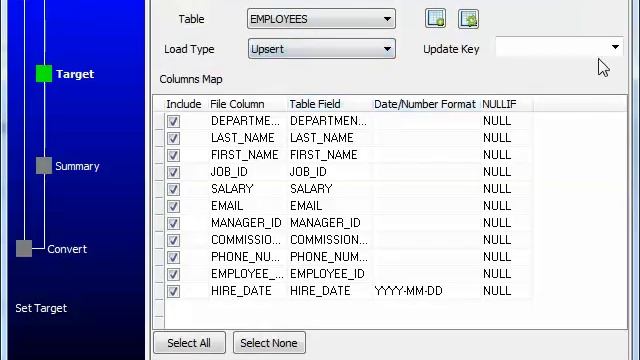Click the Date/Number Format column header
This screenshot has width=640, height=360.
click(425, 104)
